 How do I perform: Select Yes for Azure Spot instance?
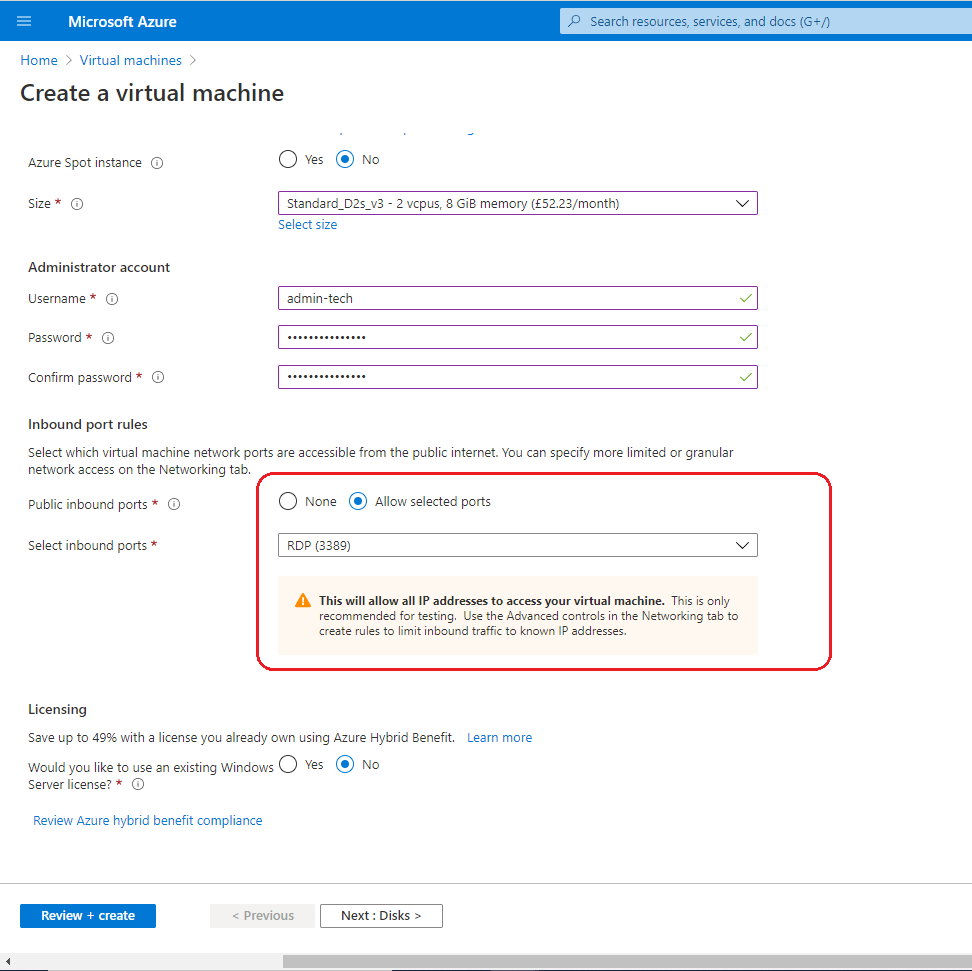point(288,159)
